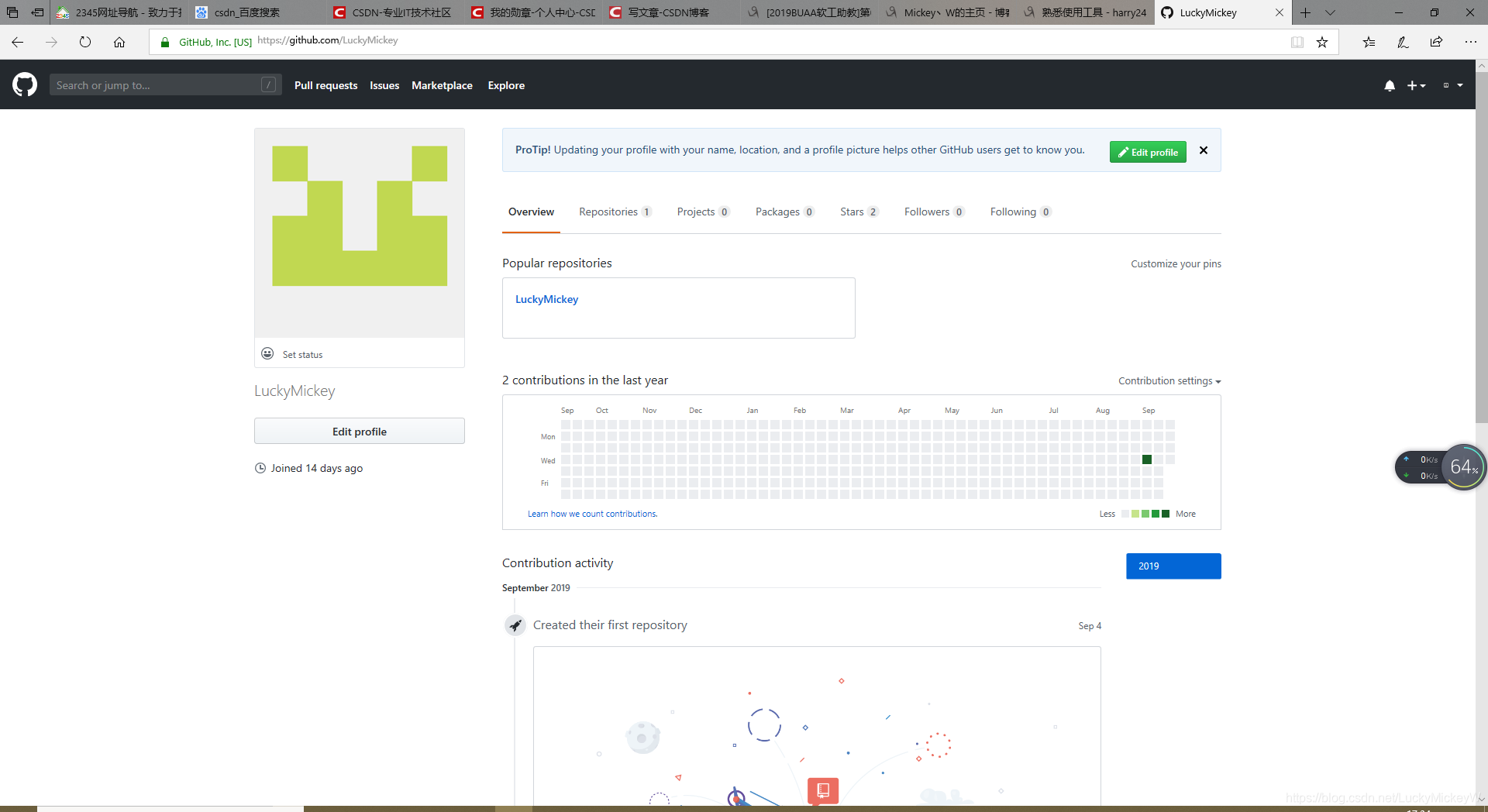Click the LuckyMickey profile avatar
This screenshot has width=1488, height=812.
coord(360,233)
